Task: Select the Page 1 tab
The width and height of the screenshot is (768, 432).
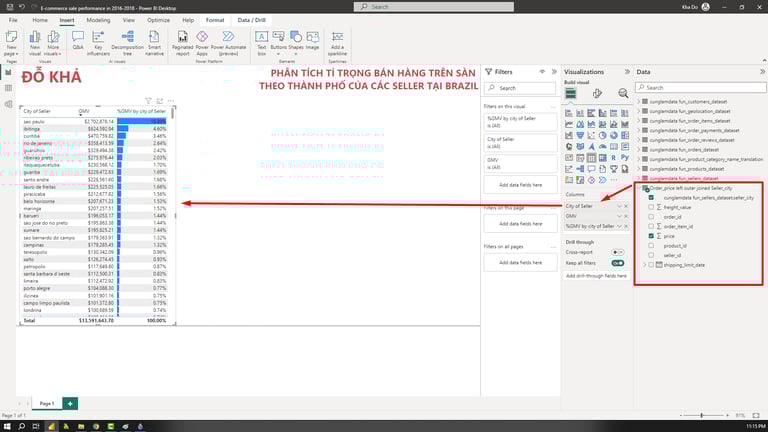Action: pyautogui.click(x=47, y=404)
